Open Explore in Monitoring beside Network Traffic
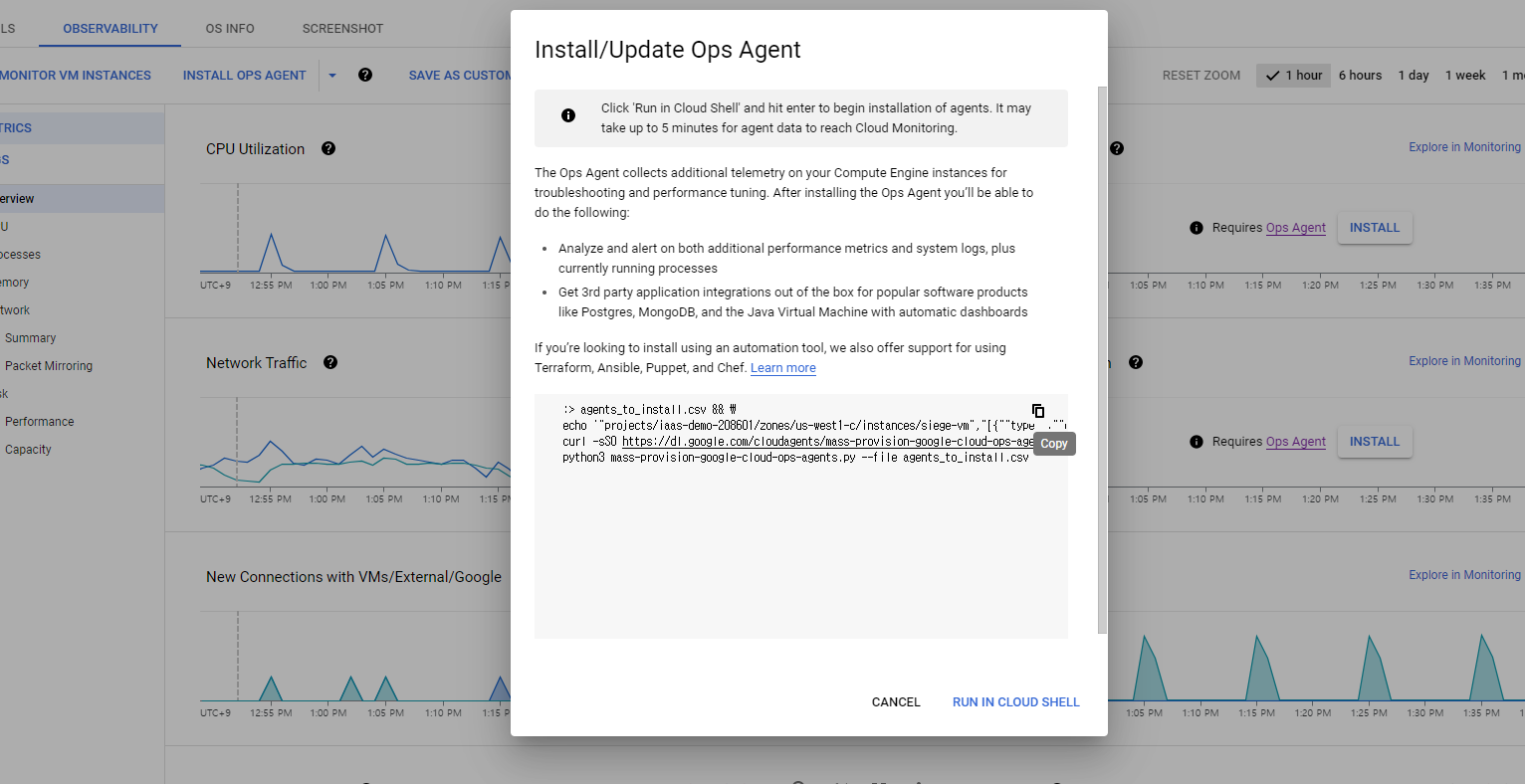This screenshot has width=1525, height=784. click(x=1464, y=361)
